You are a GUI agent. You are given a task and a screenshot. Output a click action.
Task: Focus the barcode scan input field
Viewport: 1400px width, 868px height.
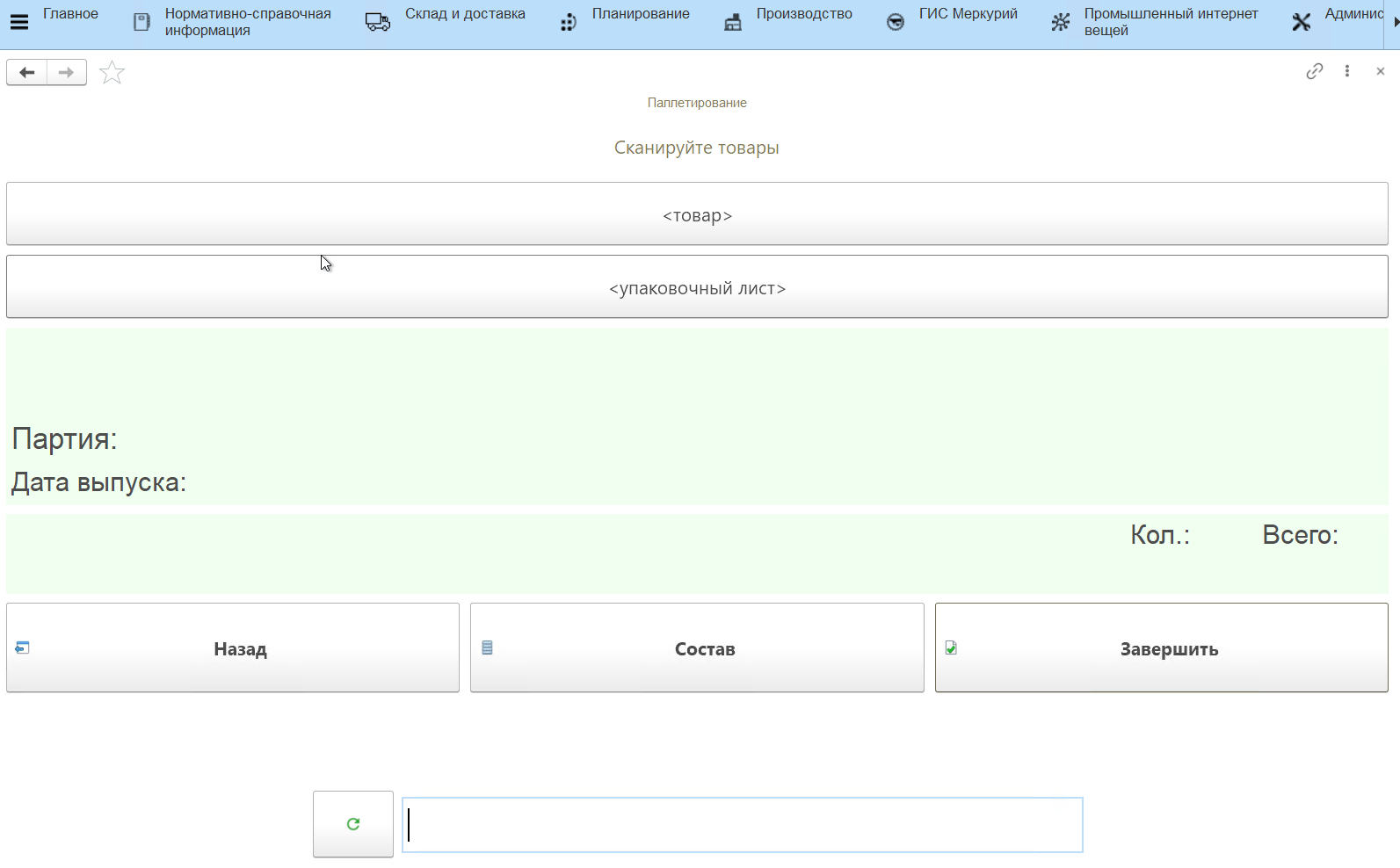point(743,825)
